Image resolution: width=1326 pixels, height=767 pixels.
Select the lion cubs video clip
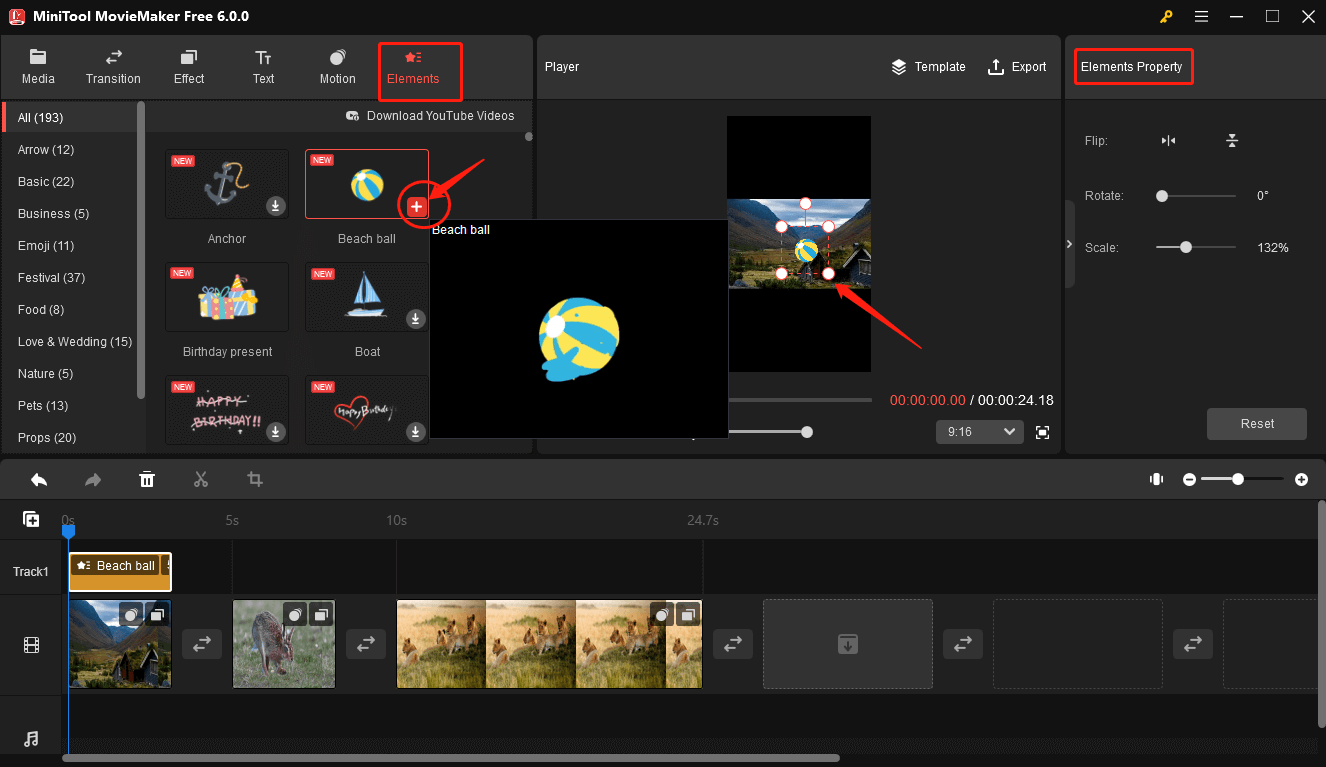[549, 644]
